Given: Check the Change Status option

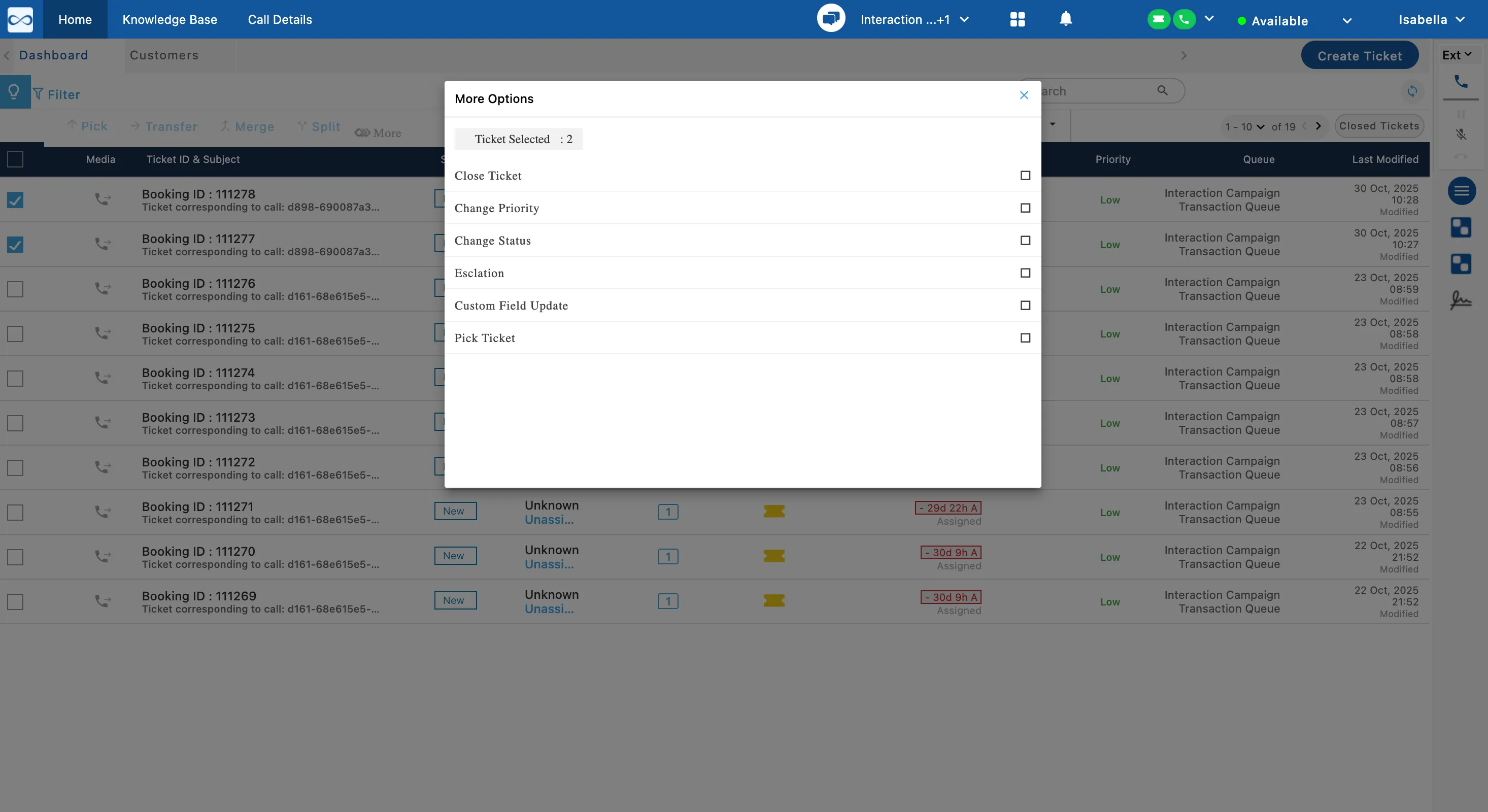Looking at the screenshot, I should 1025,240.
